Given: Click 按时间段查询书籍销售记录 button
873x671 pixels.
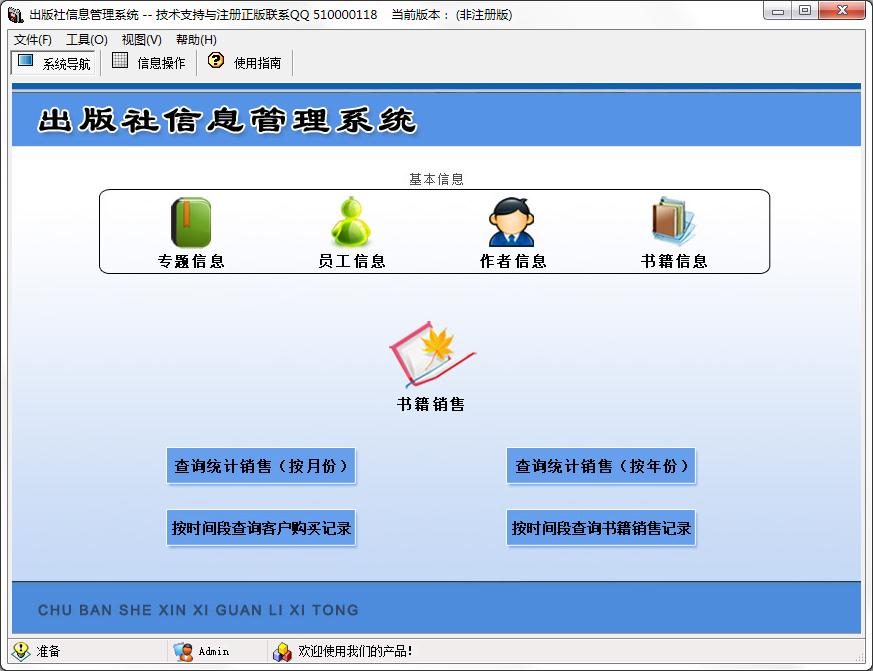Looking at the screenshot, I should [x=601, y=528].
